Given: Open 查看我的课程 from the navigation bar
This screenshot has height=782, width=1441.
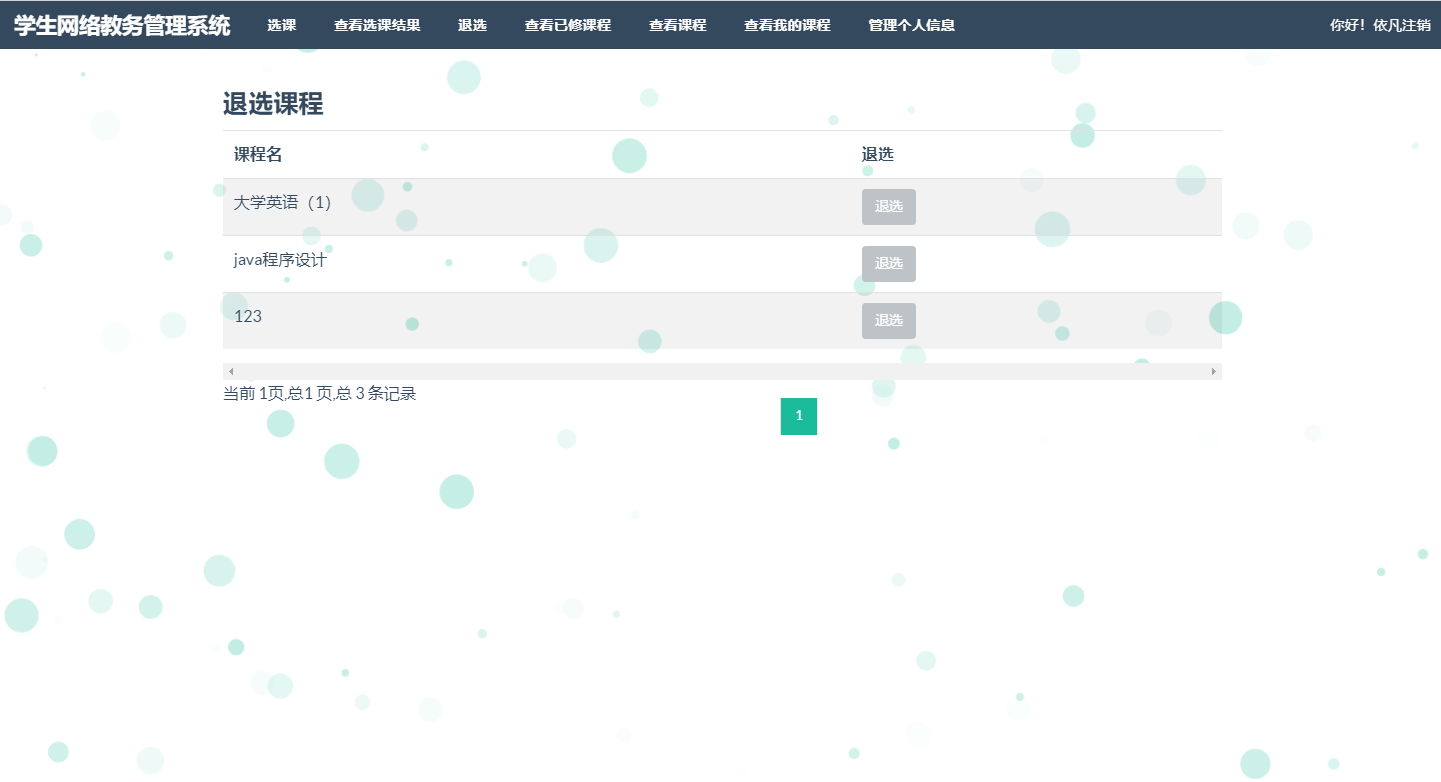Looking at the screenshot, I should [786, 25].
